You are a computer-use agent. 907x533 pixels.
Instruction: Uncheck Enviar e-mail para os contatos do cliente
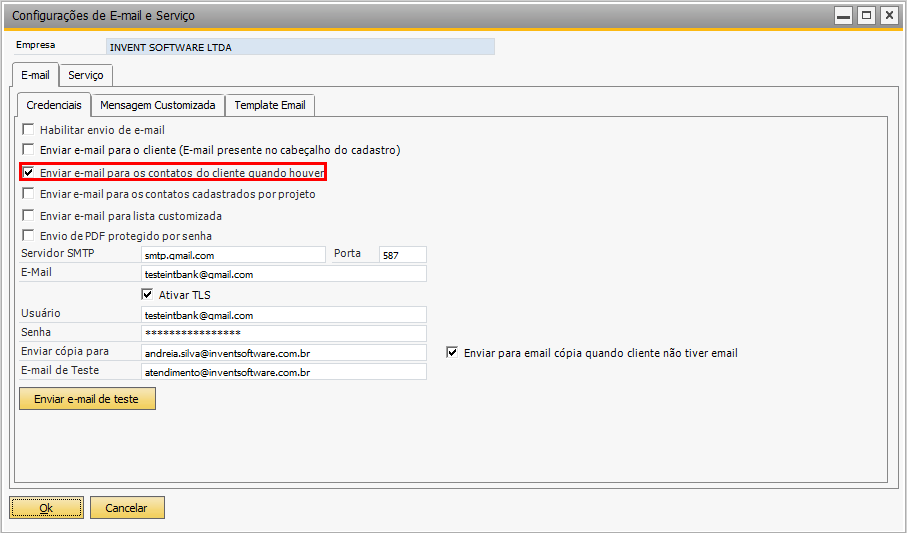[28, 172]
